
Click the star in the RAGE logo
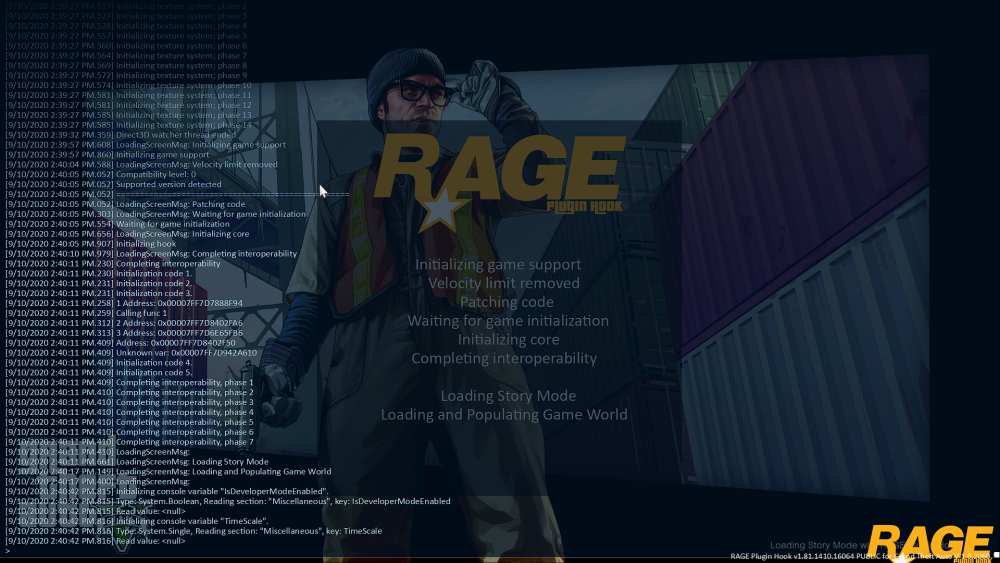click(x=441, y=208)
